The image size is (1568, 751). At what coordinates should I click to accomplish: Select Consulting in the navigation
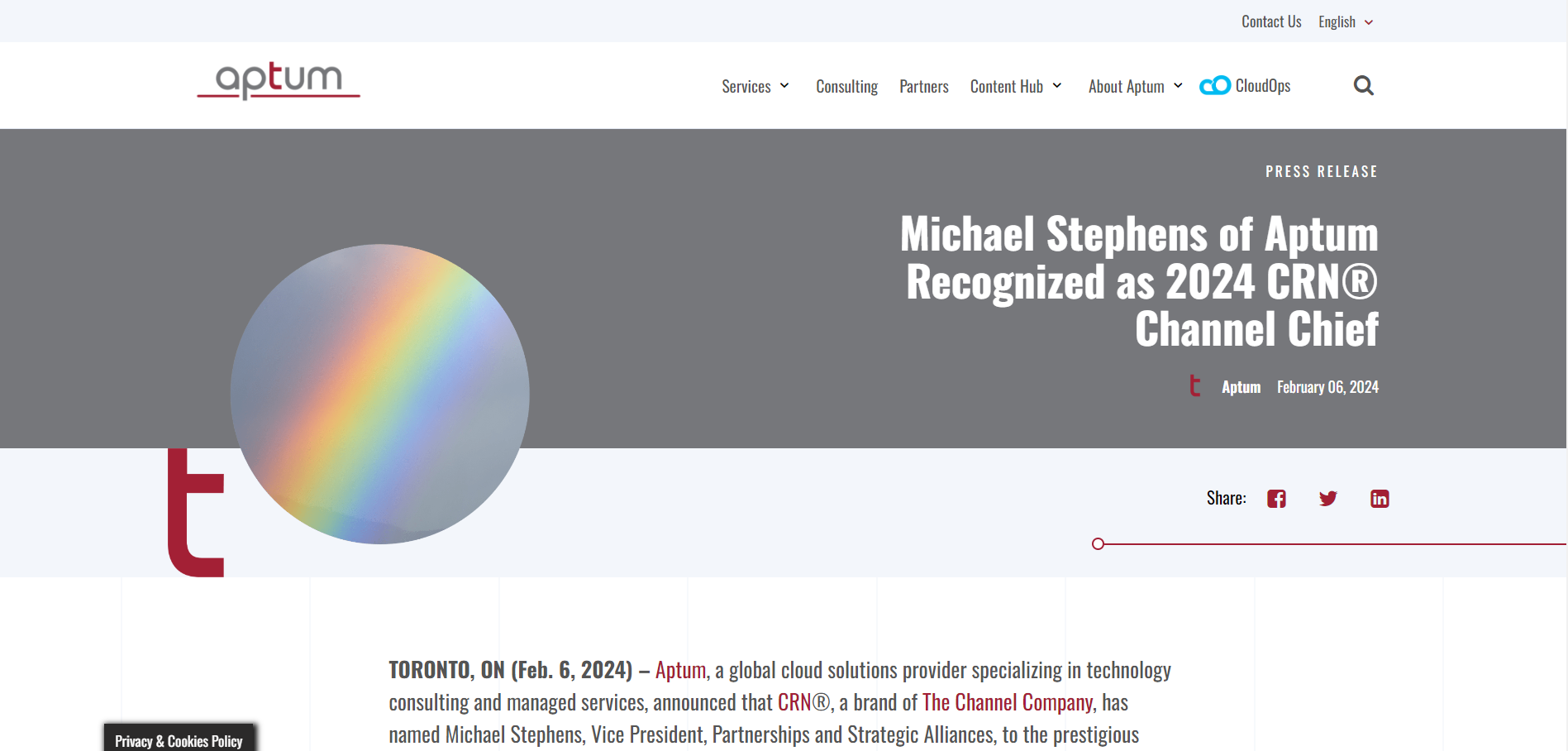[846, 85]
